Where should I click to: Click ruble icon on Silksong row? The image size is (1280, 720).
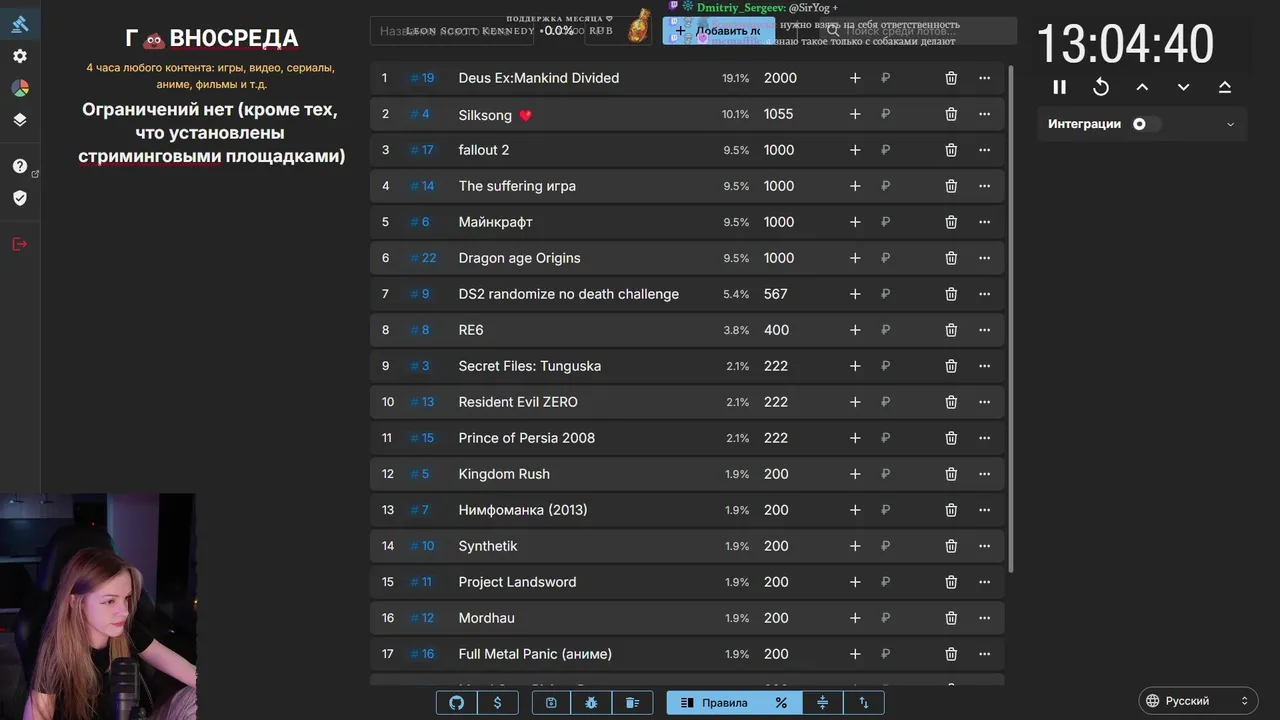(x=886, y=114)
